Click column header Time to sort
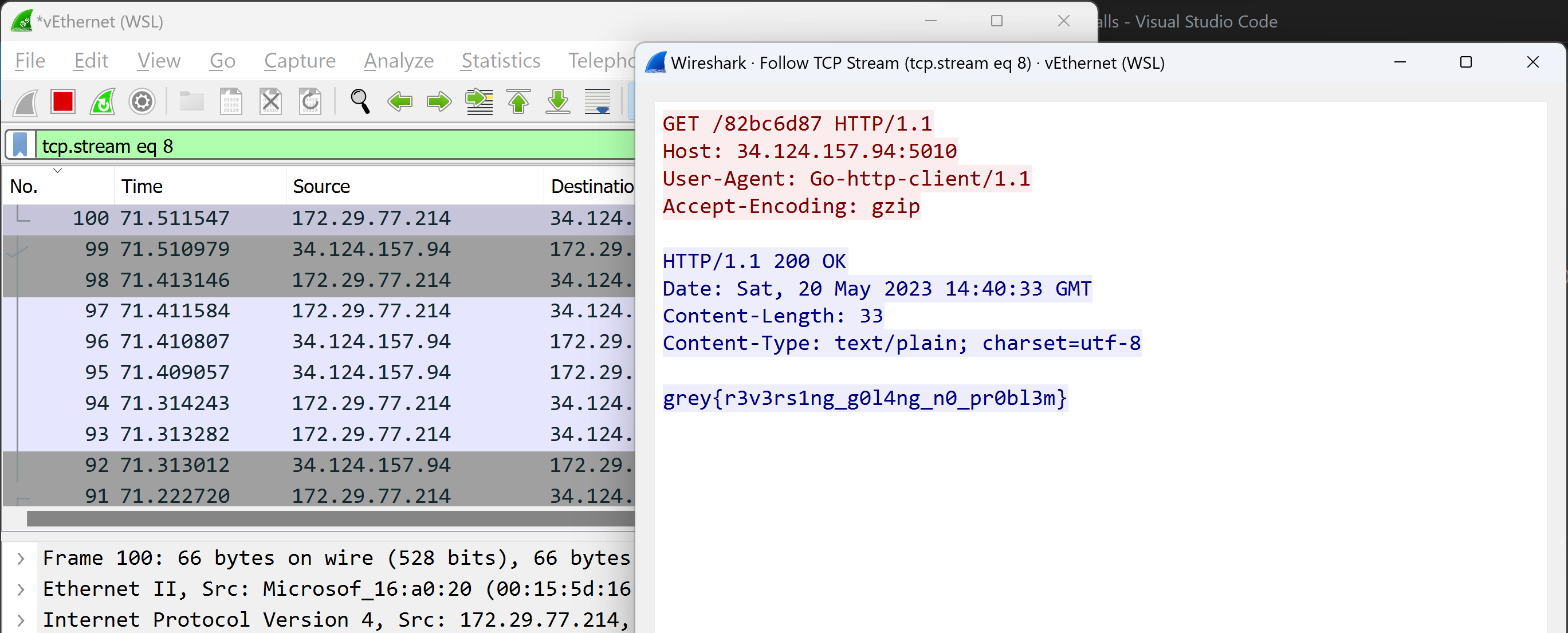1568x633 pixels. coord(141,186)
